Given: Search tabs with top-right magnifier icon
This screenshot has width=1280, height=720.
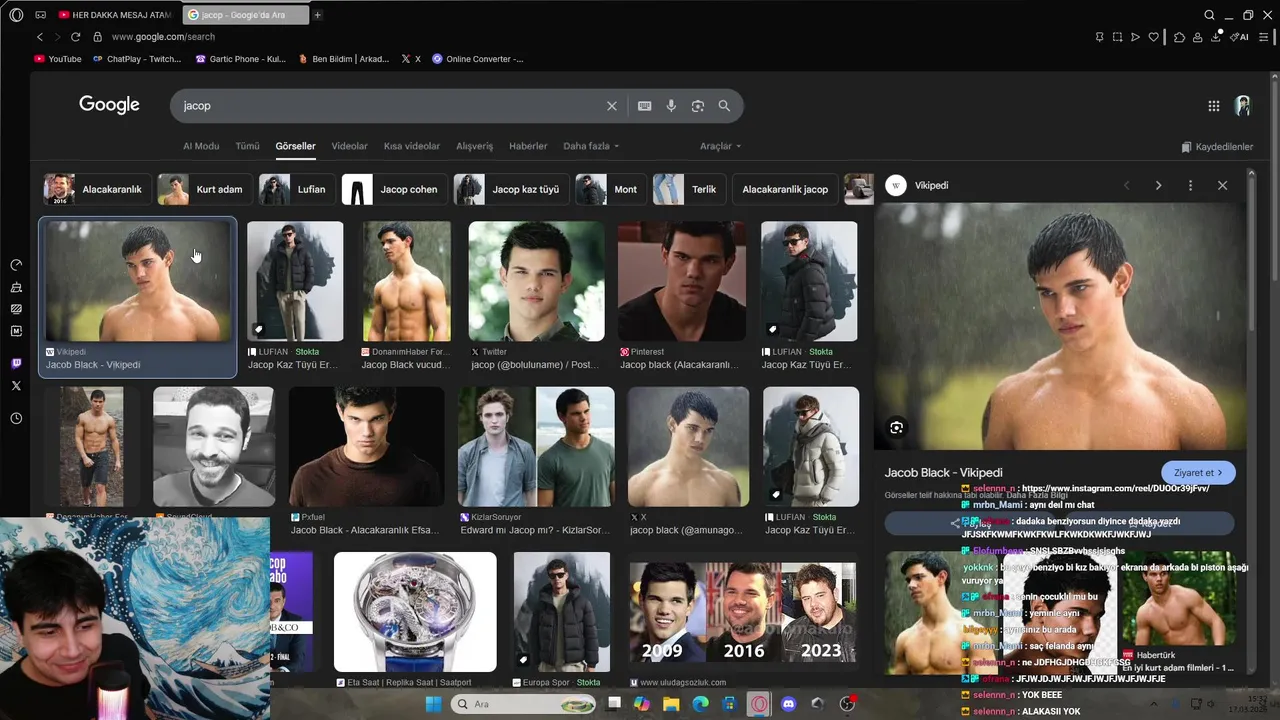Looking at the screenshot, I should coord(1209,15).
